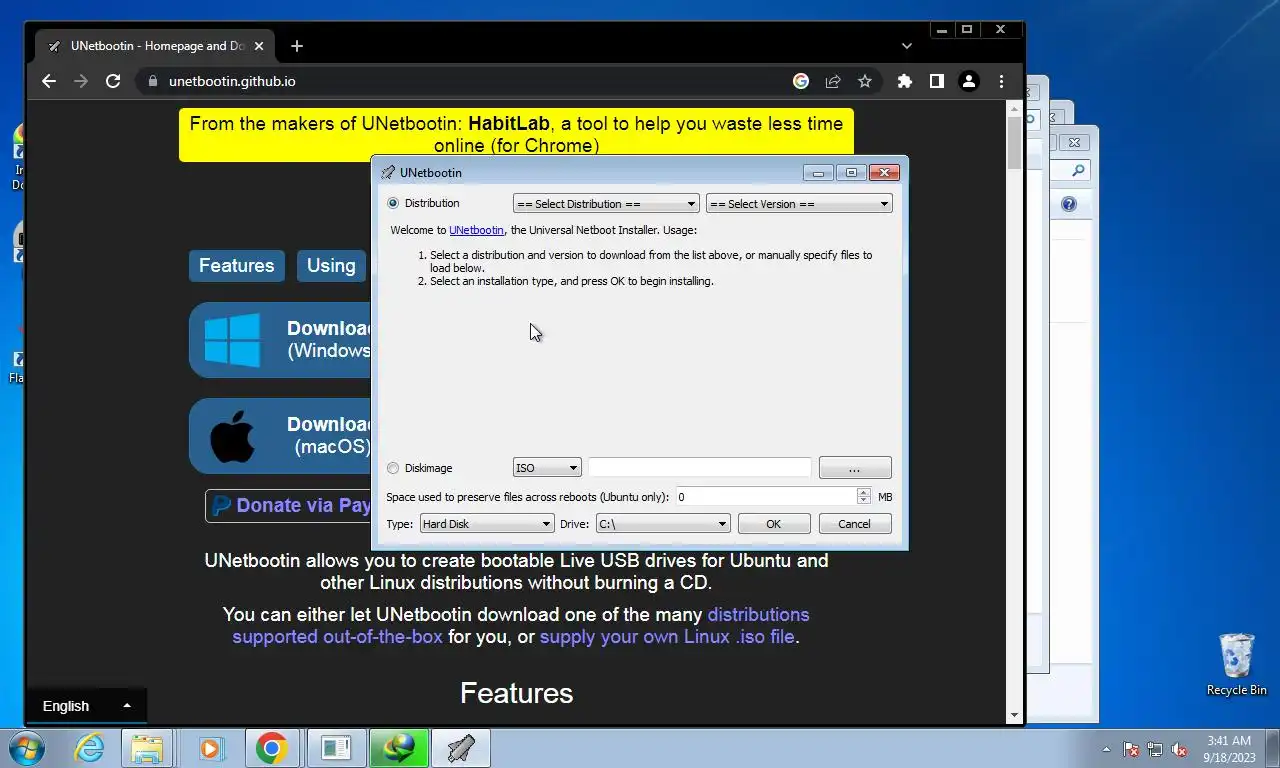This screenshot has width=1280, height=768.
Task: Click the taskbar clock showing 3:41 AM
Action: 1229,749
